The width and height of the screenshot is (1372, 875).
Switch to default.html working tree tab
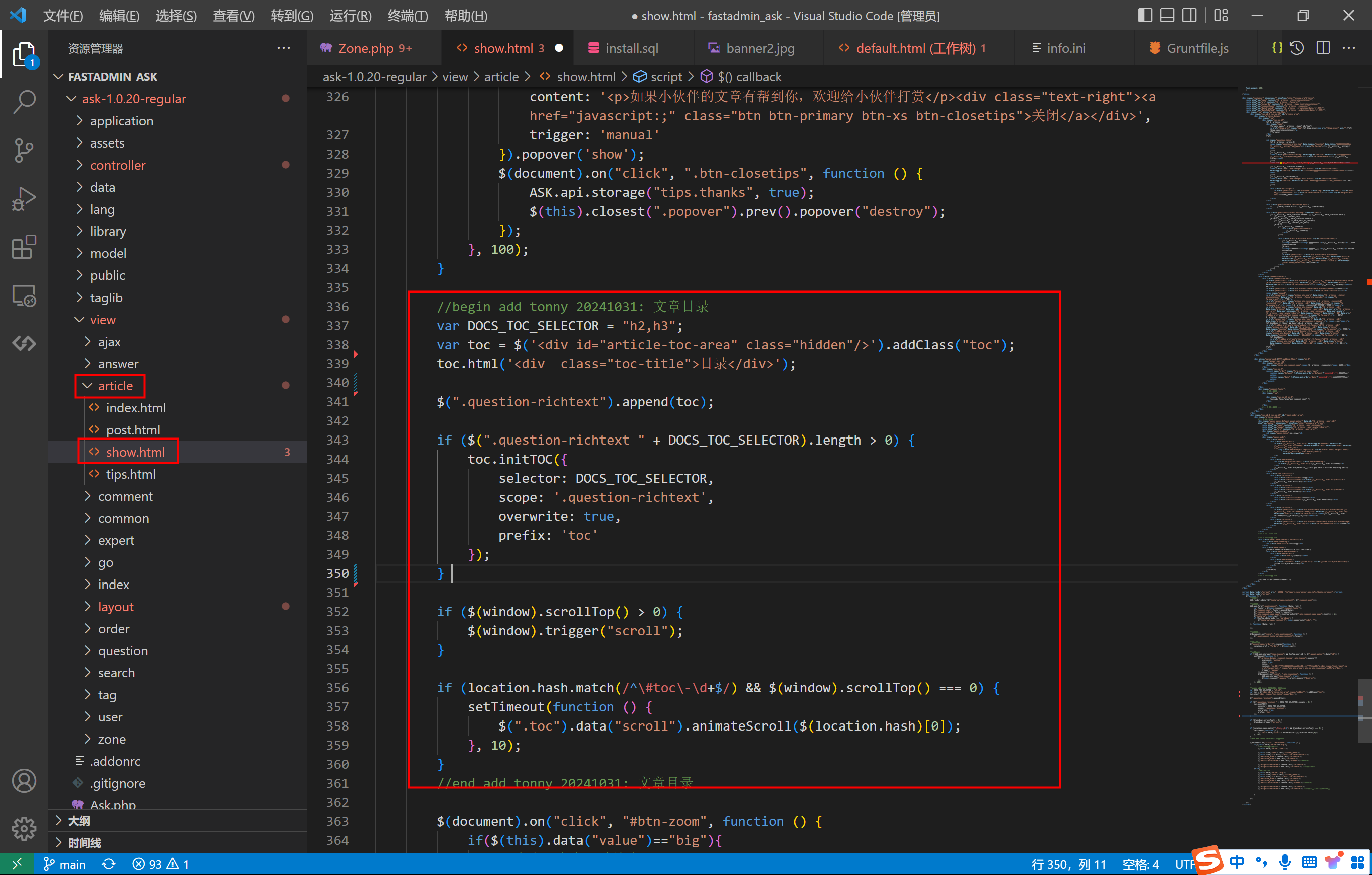(919, 48)
